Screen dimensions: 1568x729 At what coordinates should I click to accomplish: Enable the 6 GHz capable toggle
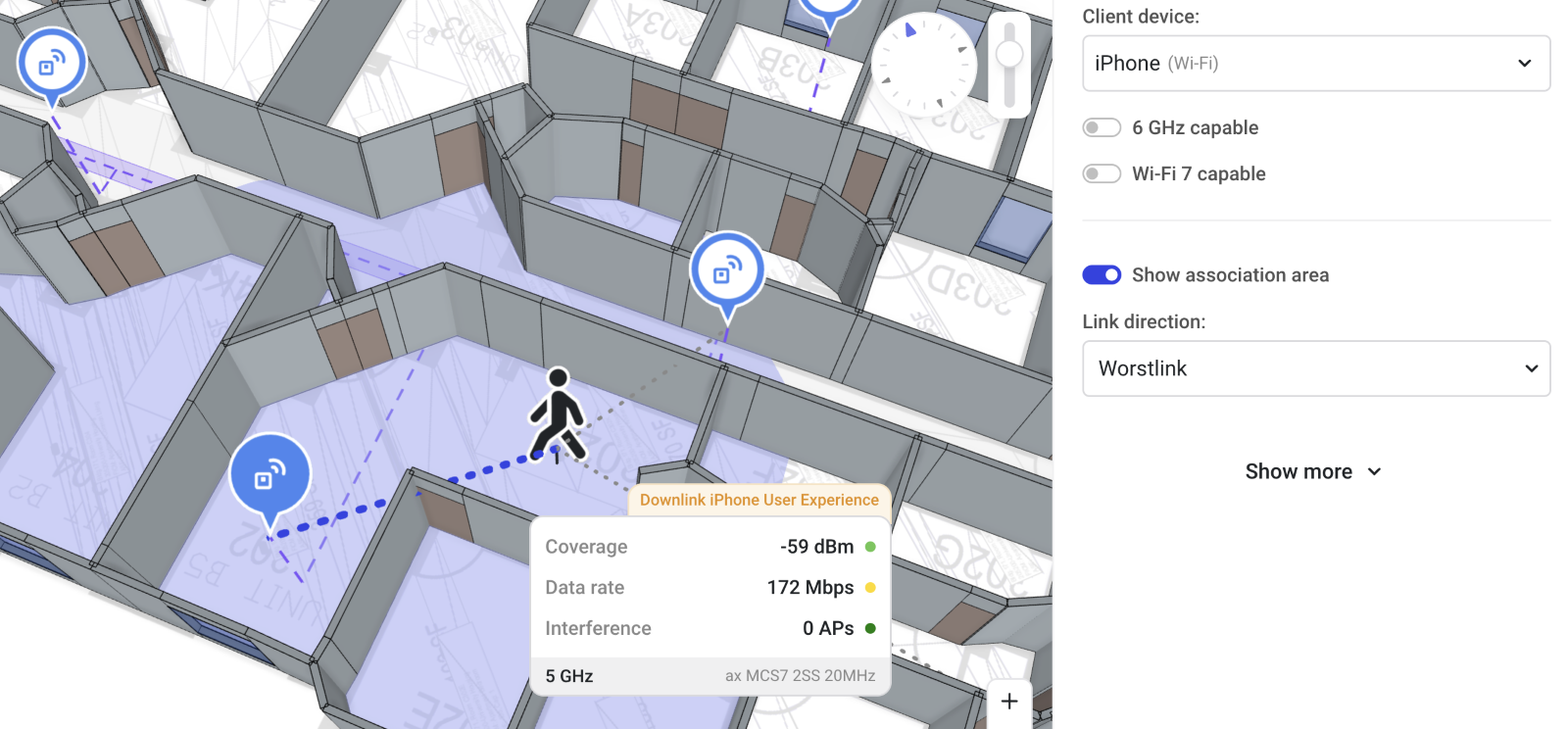[1102, 127]
